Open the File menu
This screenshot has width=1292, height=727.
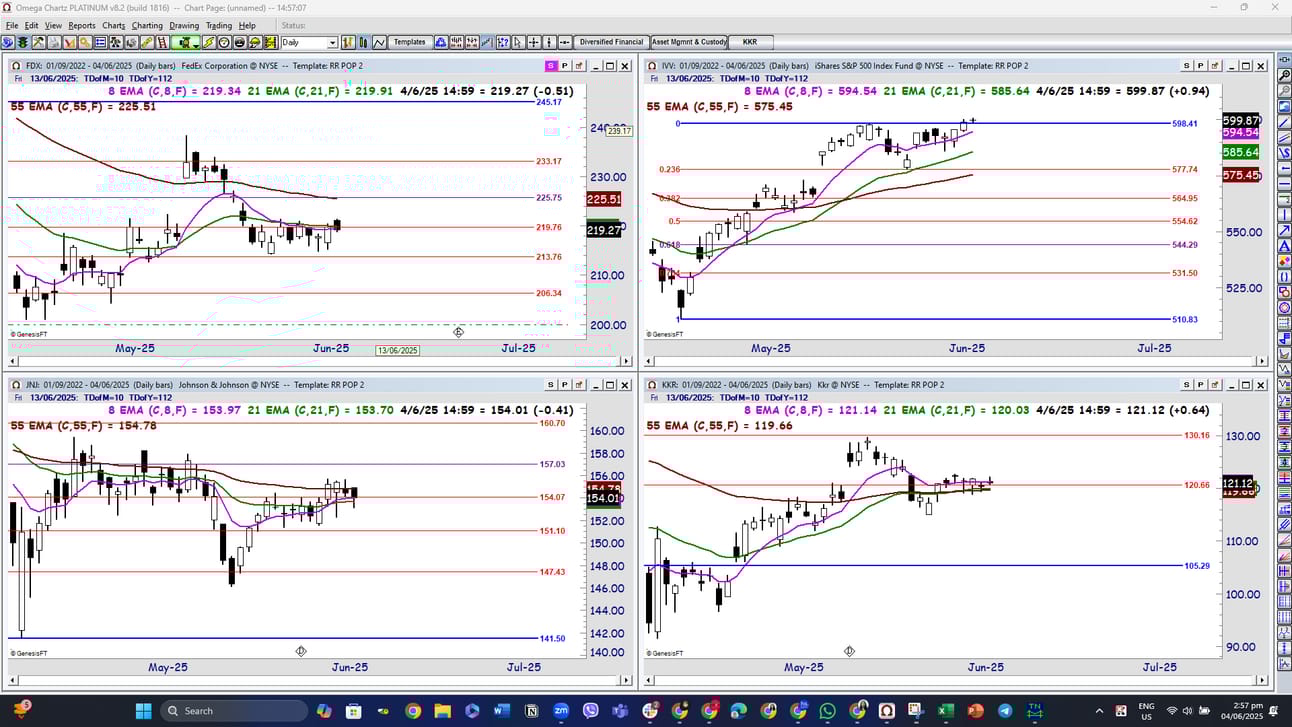(x=12, y=25)
